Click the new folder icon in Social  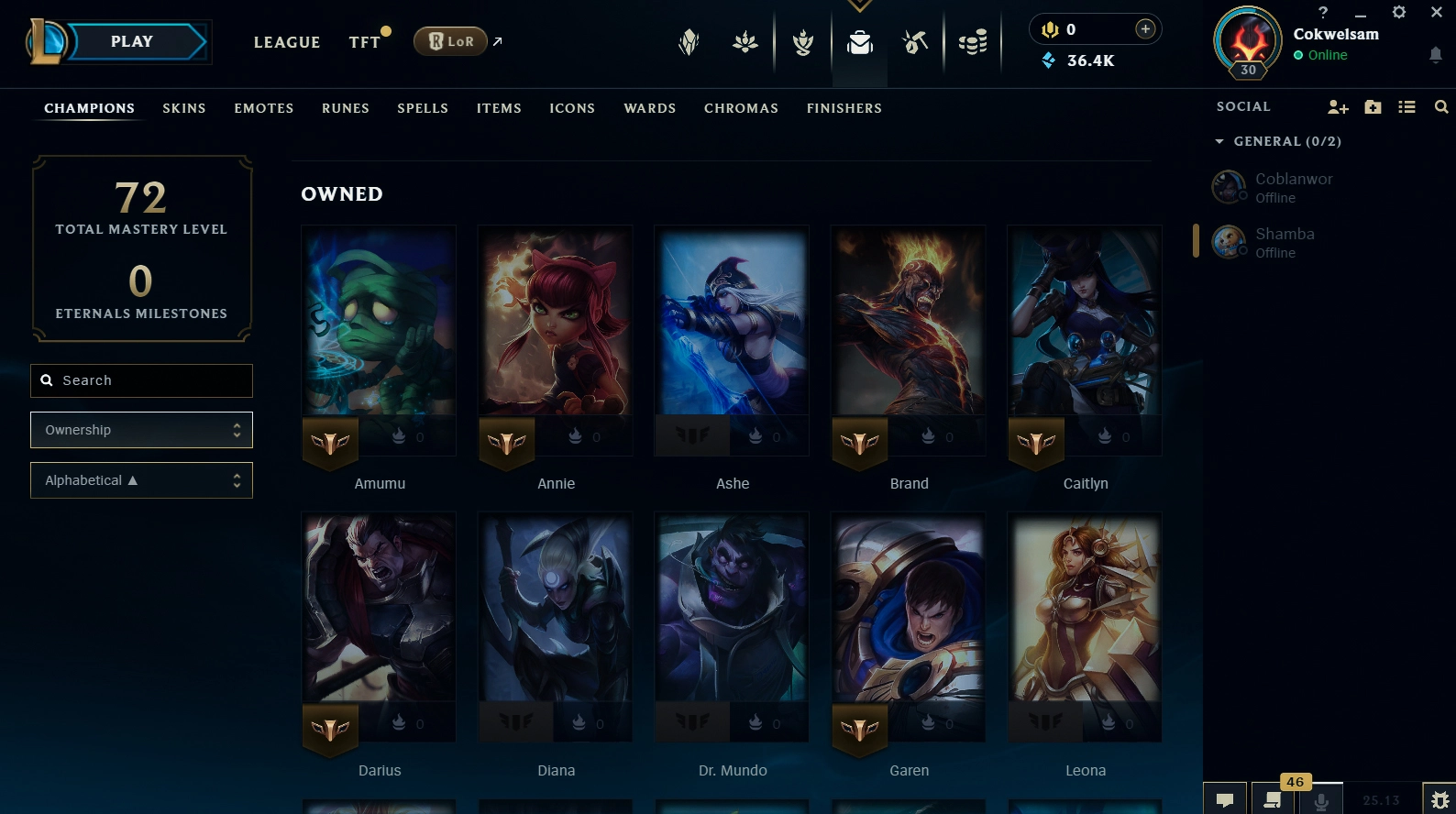click(x=1373, y=107)
